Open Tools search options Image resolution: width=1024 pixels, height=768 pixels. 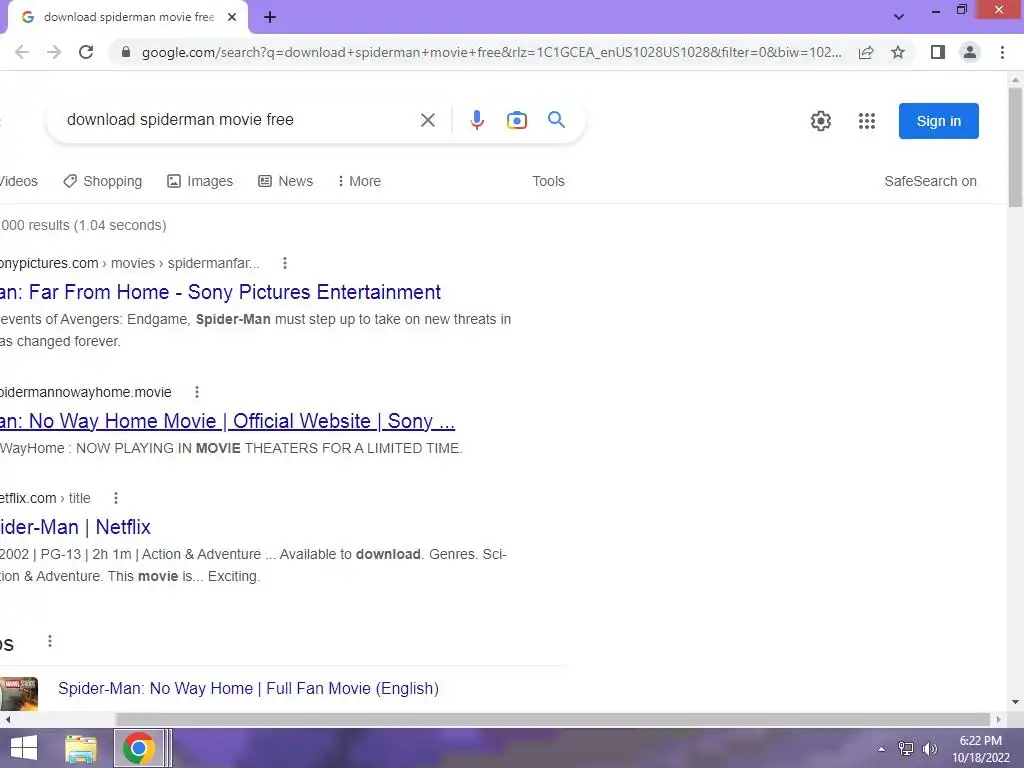549,182
